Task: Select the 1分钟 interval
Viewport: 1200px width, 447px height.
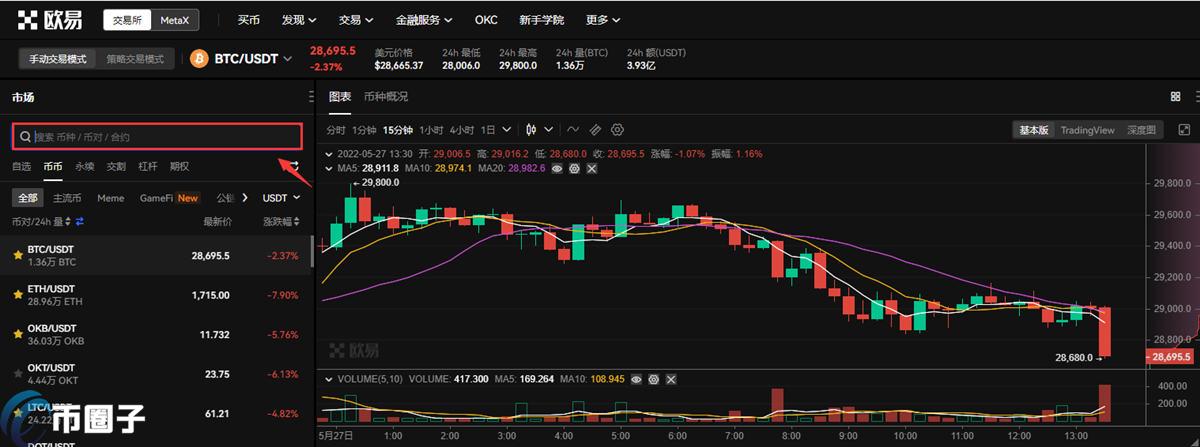Action: tap(364, 130)
